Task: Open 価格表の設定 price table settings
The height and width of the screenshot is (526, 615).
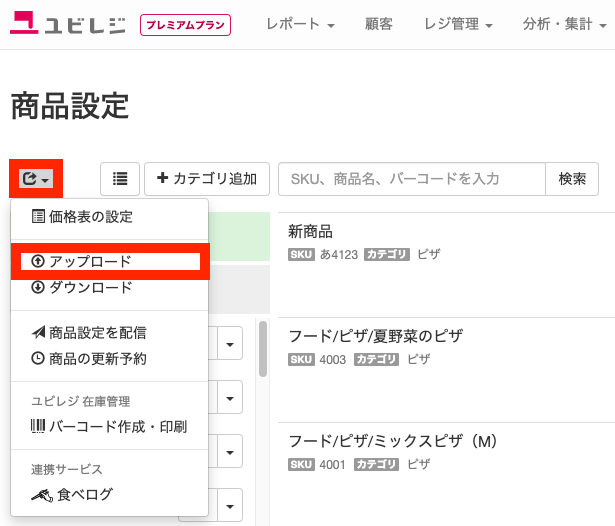Action: coord(82,217)
